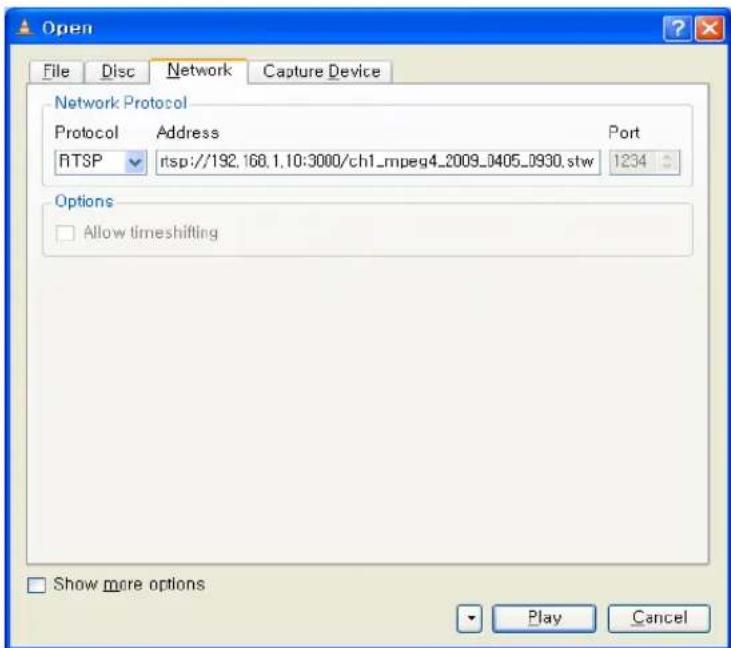Open the dropdown arrow beside Play
The width and height of the screenshot is (731, 648).
[469, 619]
